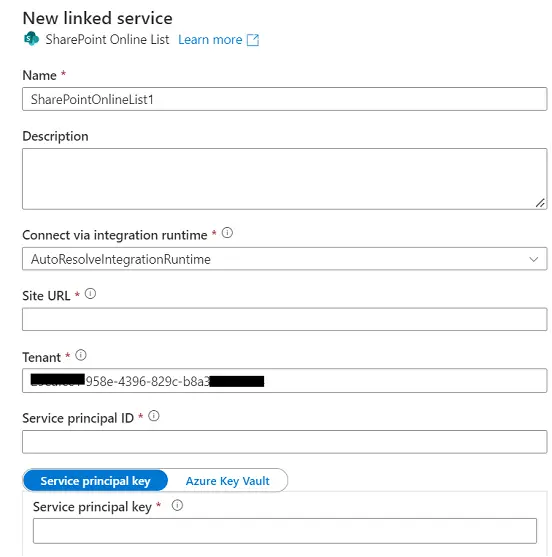
Task: Click the Service principal ID info icon
Action: [x=154, y=416]
